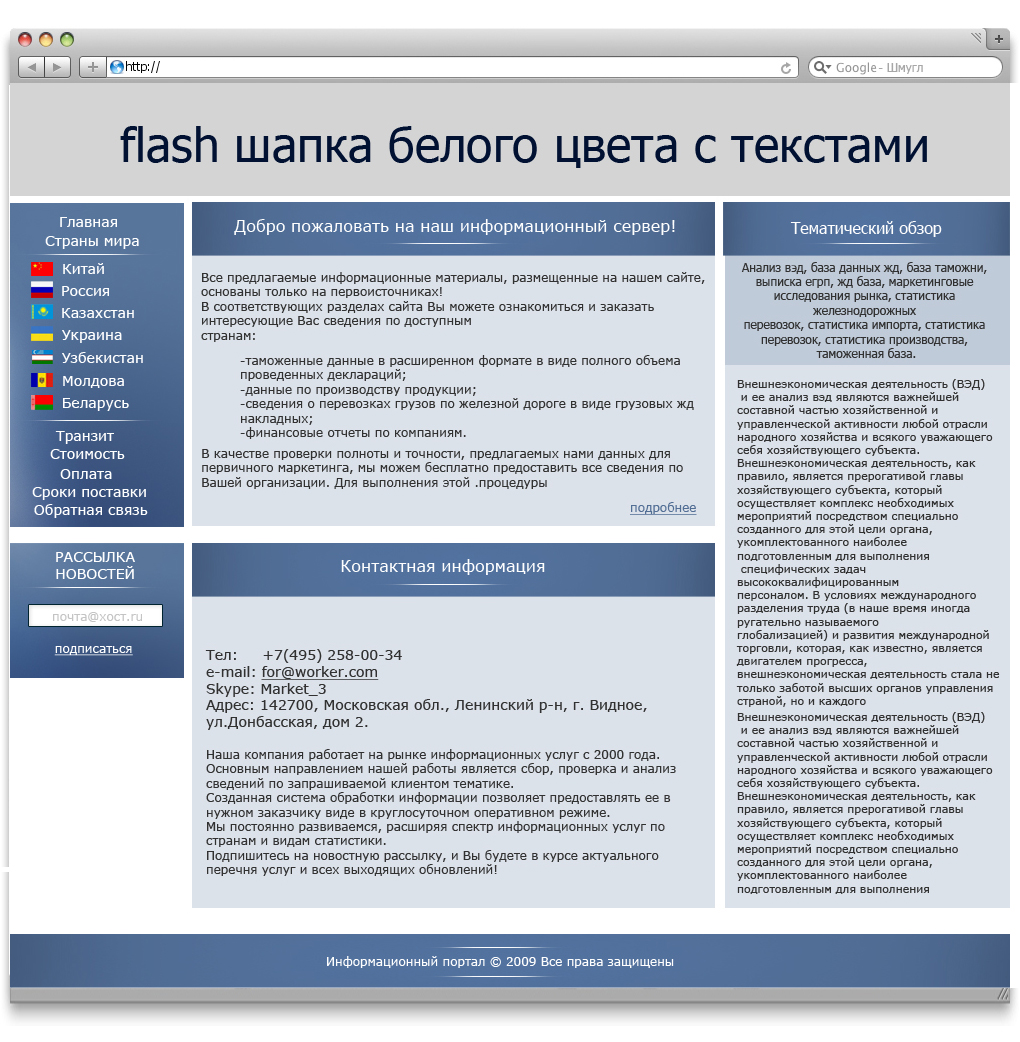
Task: Click the window resize grip corner
Action: tap(1003, 993)
